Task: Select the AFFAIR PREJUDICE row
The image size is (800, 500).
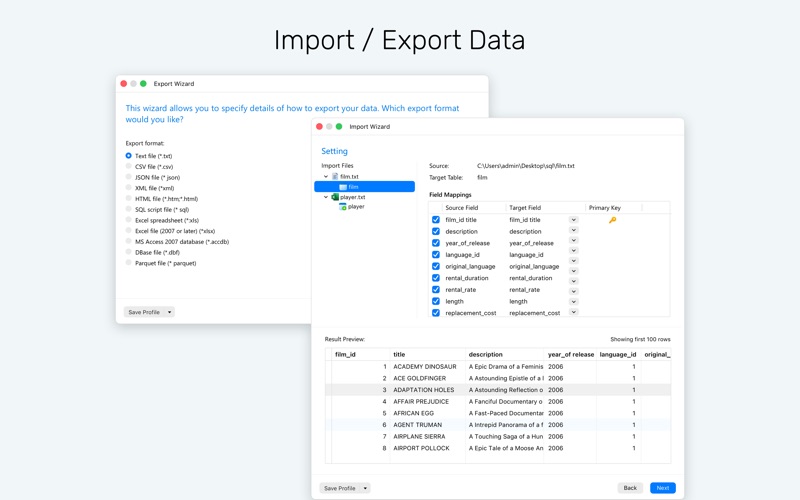Action: (x=498, y=402)
